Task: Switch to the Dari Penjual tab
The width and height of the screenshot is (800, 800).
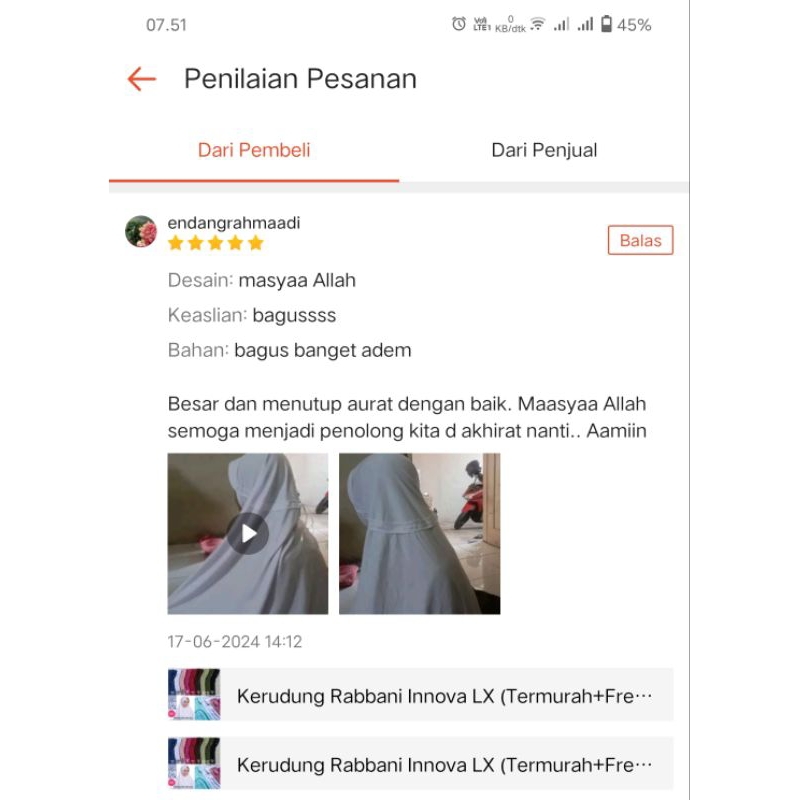Action: click(544, 151)
